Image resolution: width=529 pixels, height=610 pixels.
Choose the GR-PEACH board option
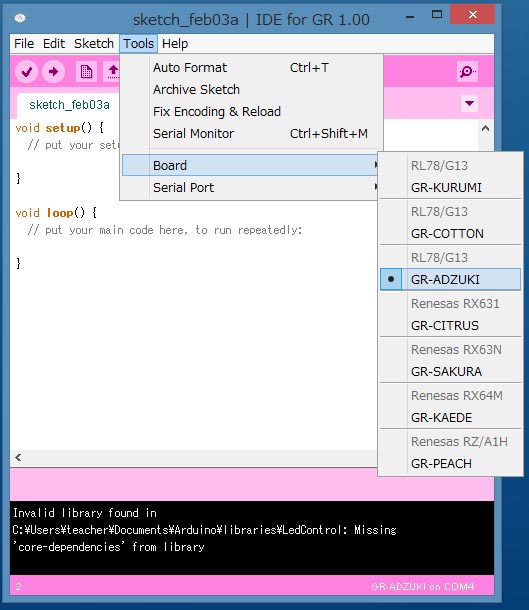pos(450,463)
